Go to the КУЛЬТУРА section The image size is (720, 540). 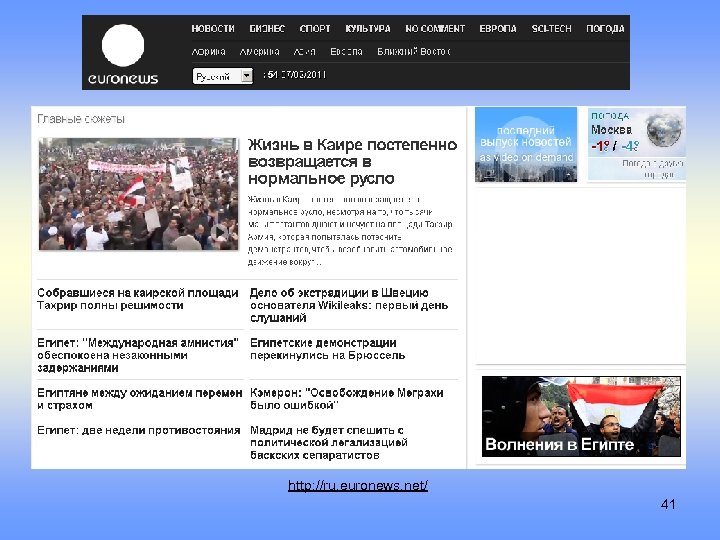pyautogui.click(x=368, y=28)
